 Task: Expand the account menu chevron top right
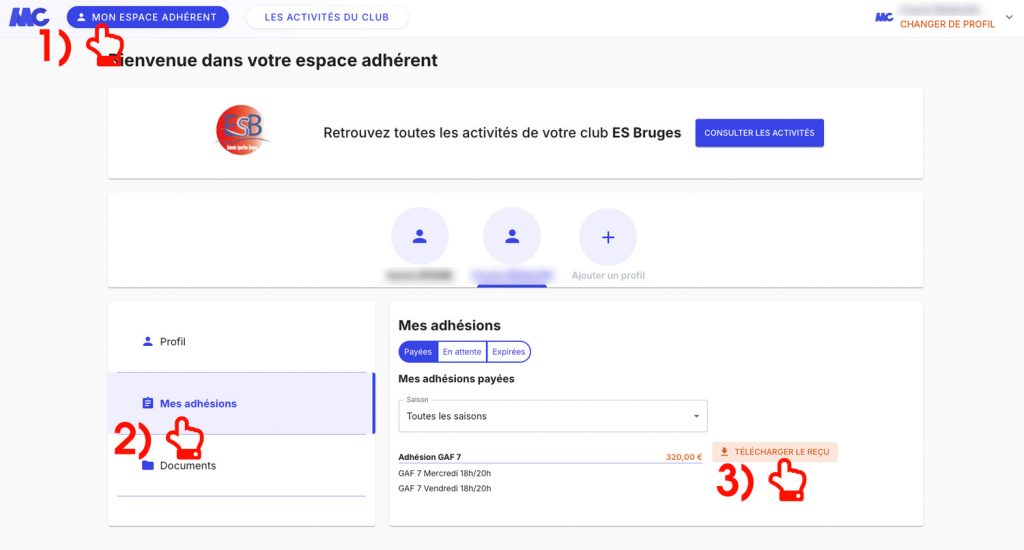pos(1009,18)
